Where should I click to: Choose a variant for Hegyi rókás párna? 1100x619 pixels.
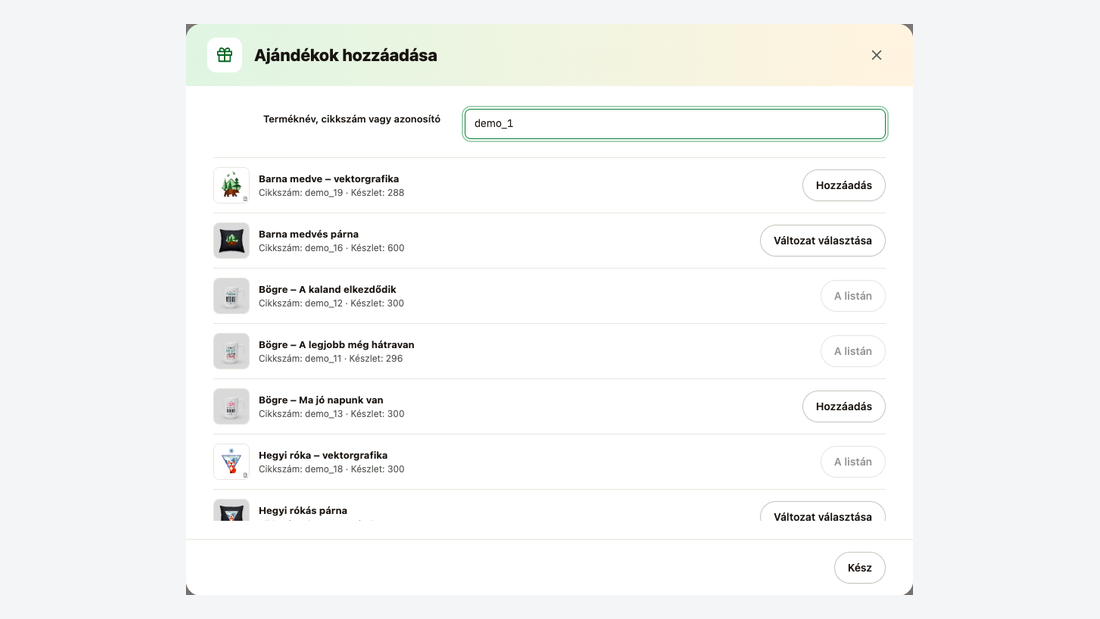point(822,512)
